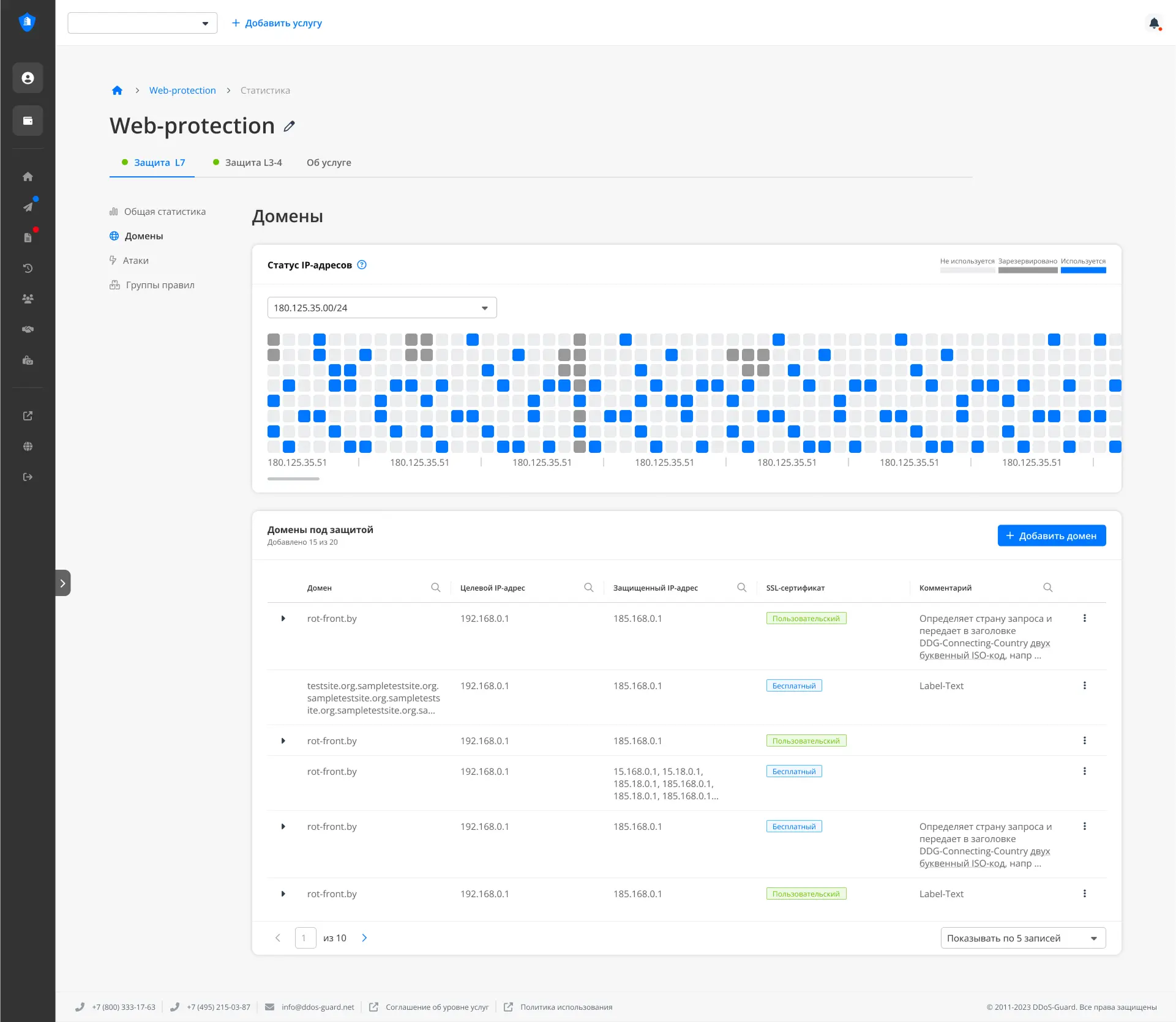Click the pencil icon to rename Web-protection
Viewport: 1176px width, 1022px height.
[x=289, y=126]
